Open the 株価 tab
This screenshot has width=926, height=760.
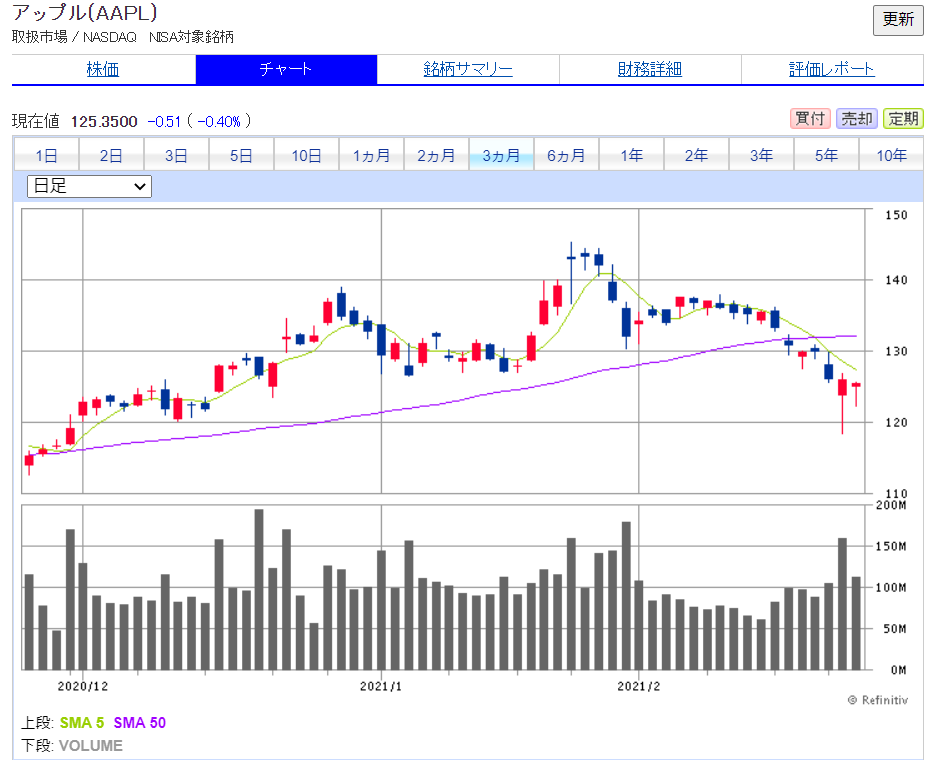103,70
